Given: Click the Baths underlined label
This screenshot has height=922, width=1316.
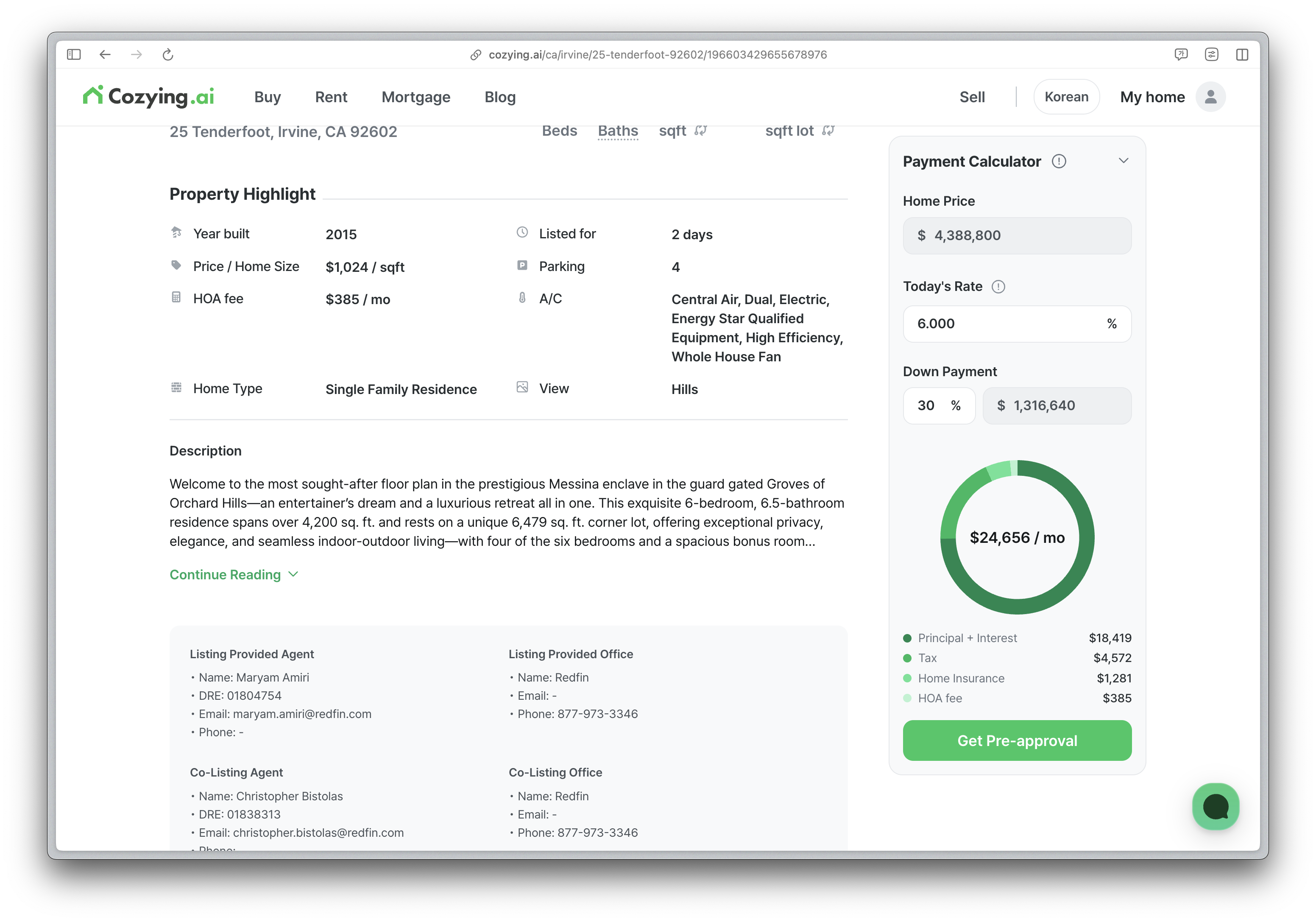Looking at the screenshot, I should click(617, 131).
